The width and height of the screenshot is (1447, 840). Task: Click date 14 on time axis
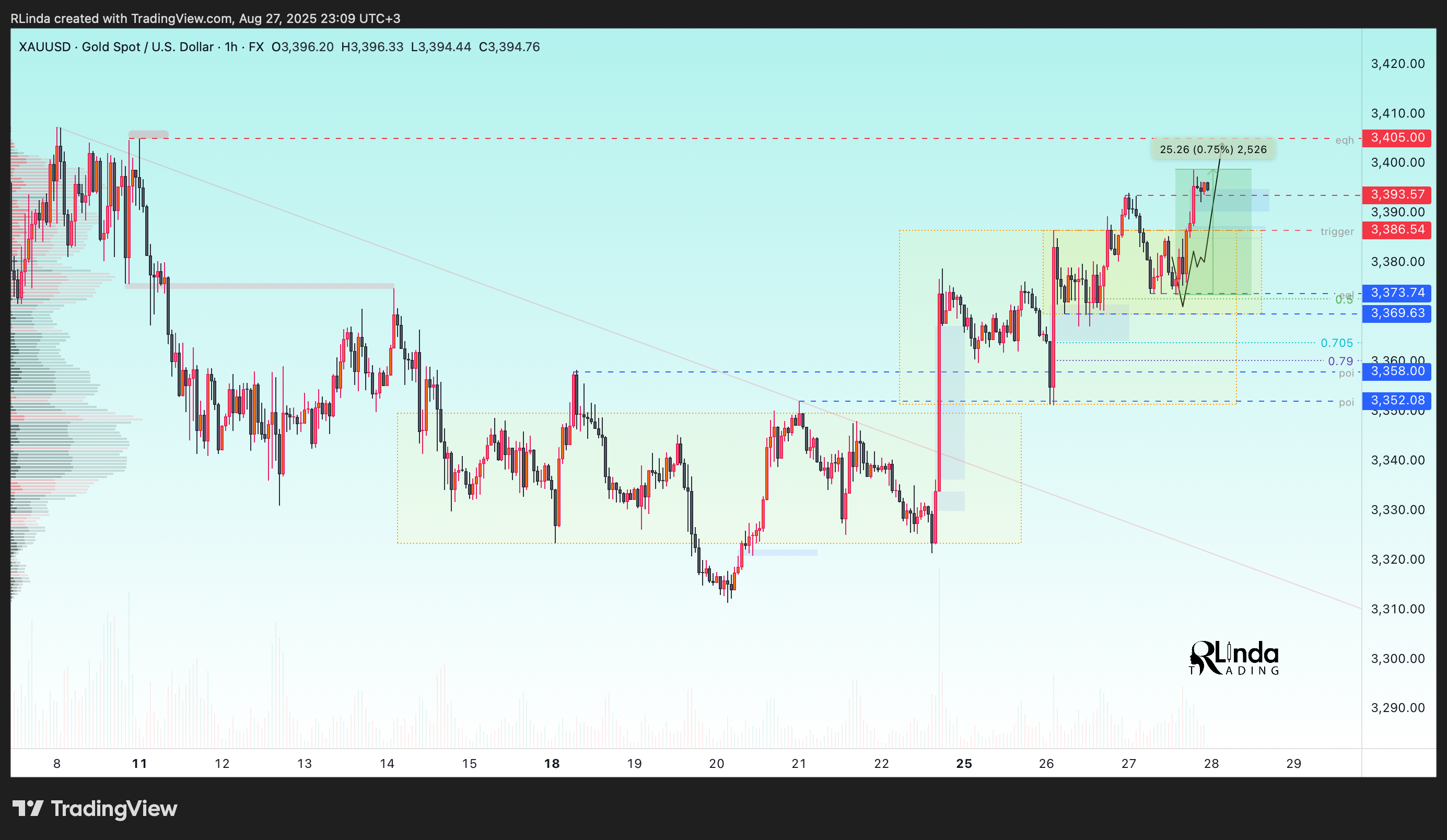tap(387, 764)
